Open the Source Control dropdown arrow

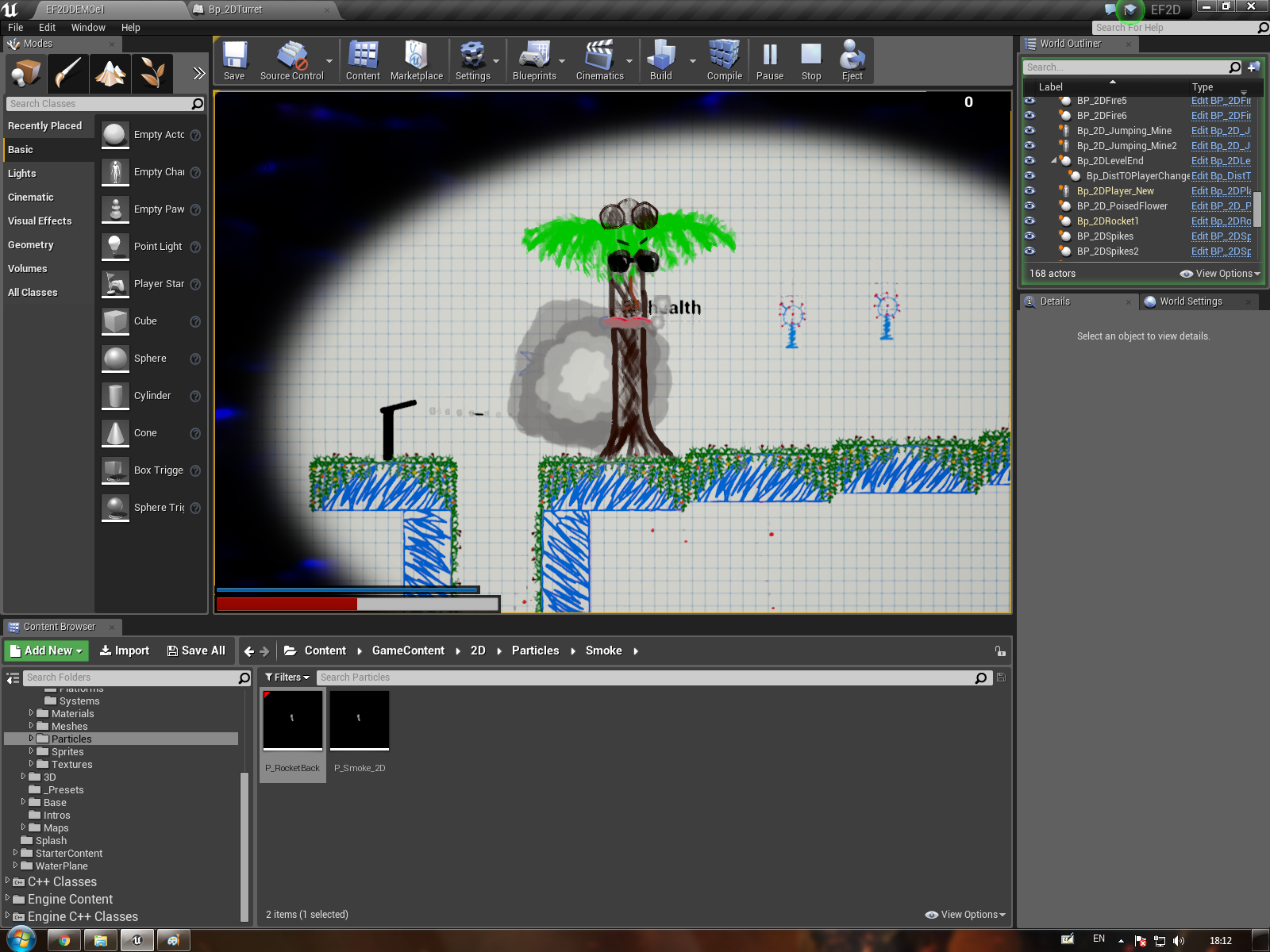click(x=329, y=61)
